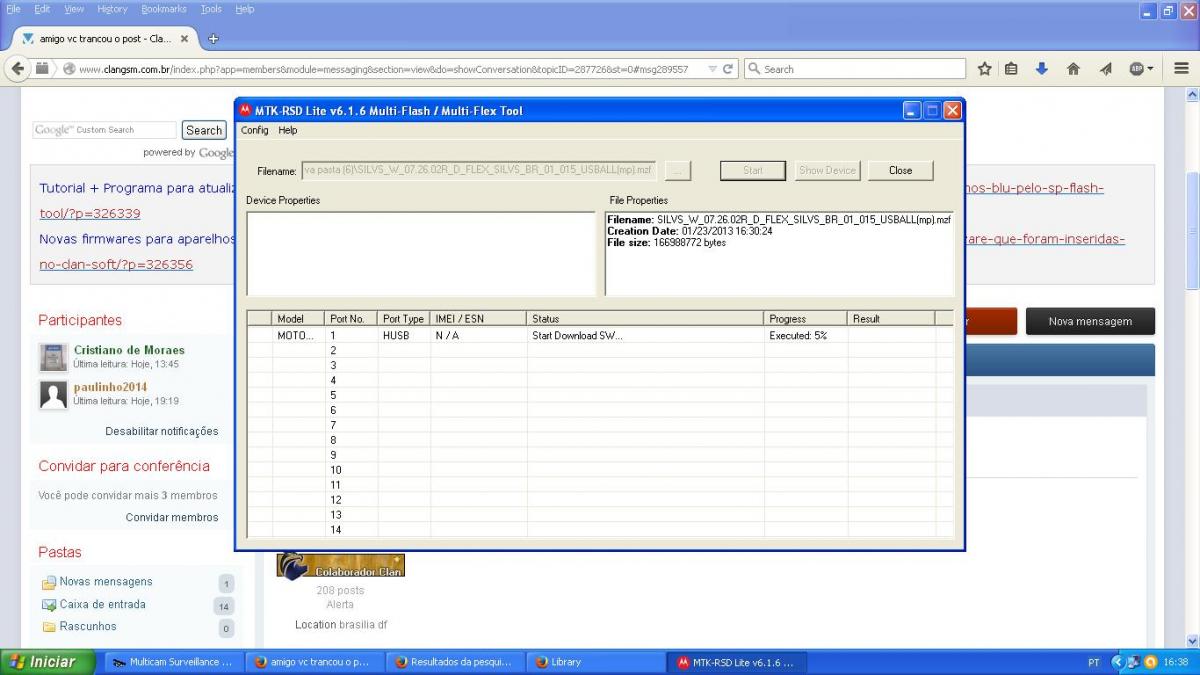This screenshot has width=1200, height=675.
Task: Open a new browser tab
Action: click(x=213, y=39)
